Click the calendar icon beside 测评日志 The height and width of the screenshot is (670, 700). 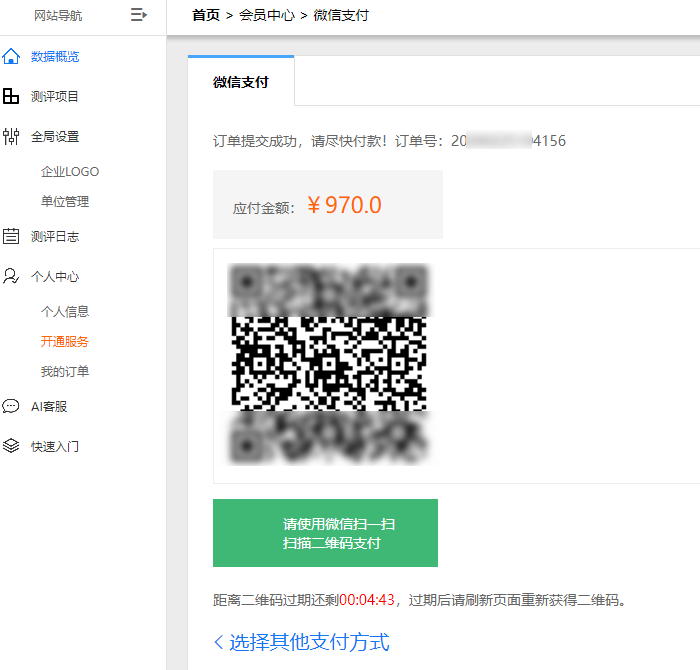pos(11,236)
